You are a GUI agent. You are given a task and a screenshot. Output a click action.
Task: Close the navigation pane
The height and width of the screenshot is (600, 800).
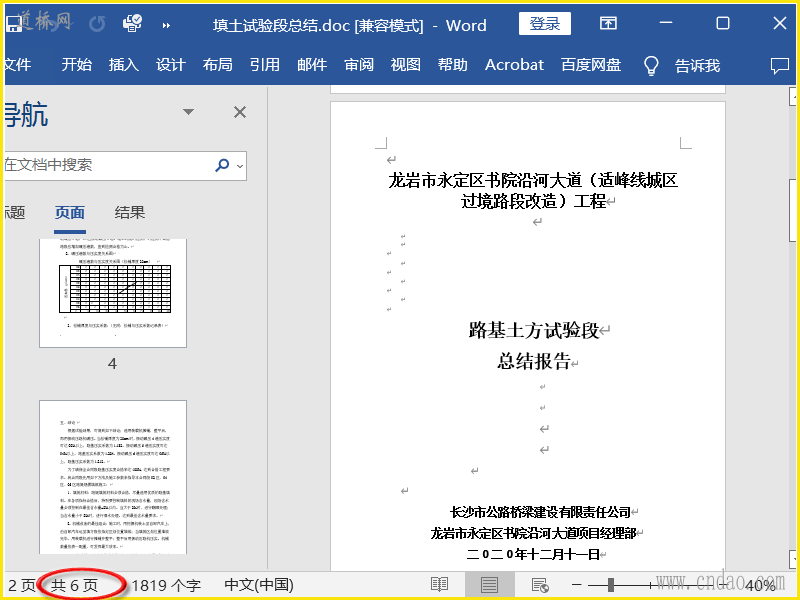tap(240, 112)
